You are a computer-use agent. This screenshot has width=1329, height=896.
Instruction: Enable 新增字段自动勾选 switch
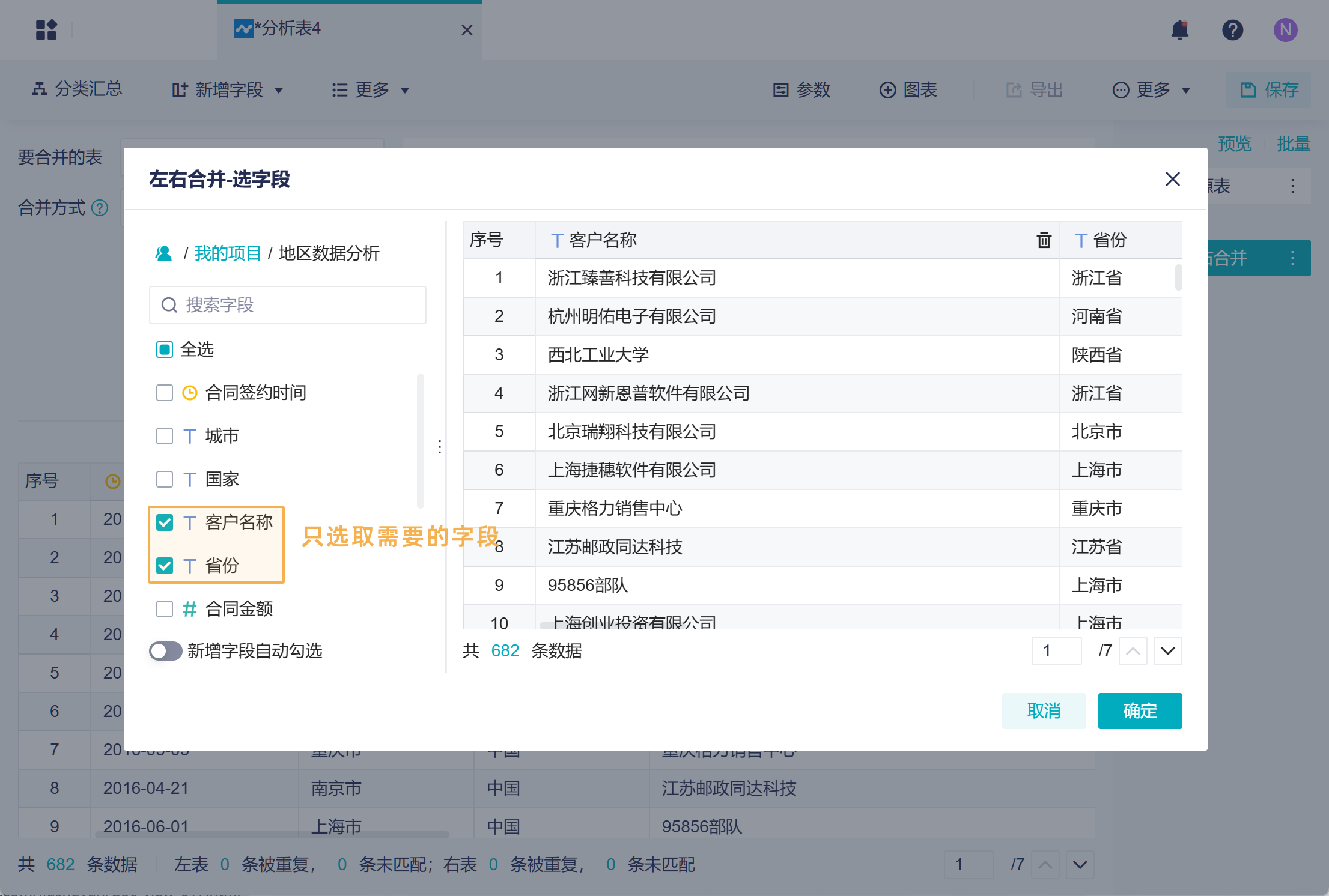166,651
